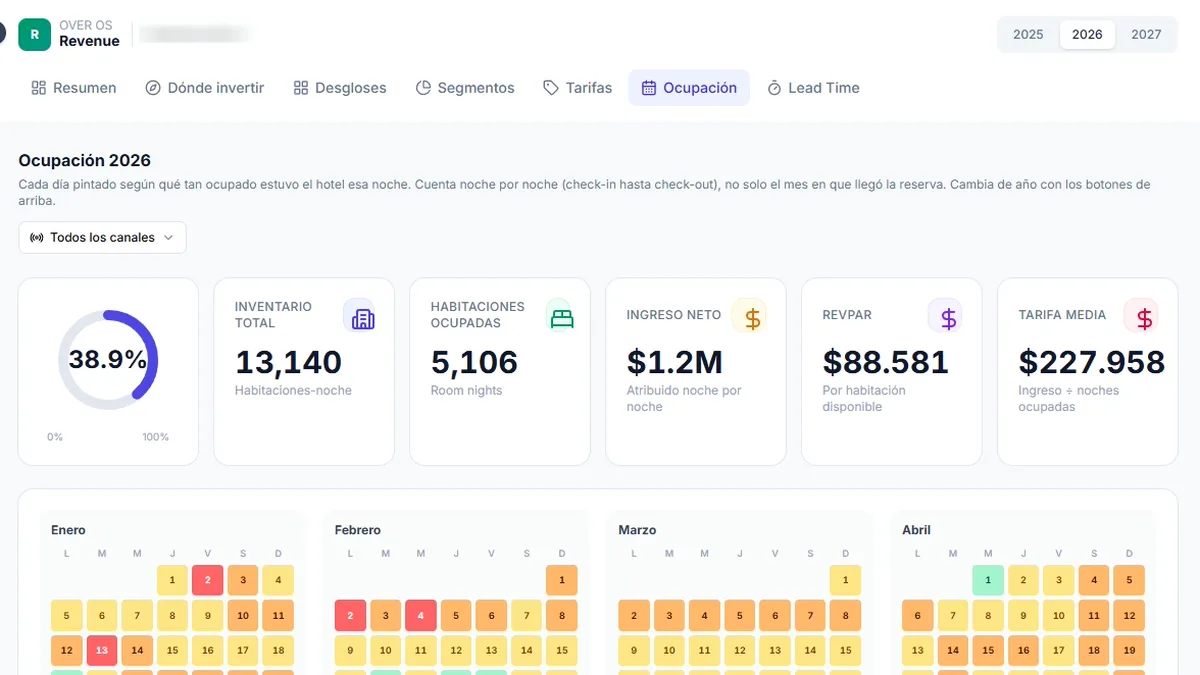The width and height of the screenshot is (1200, 675).
Task: Select Enero day 13 red cell
Action: (x=102, y=650)
